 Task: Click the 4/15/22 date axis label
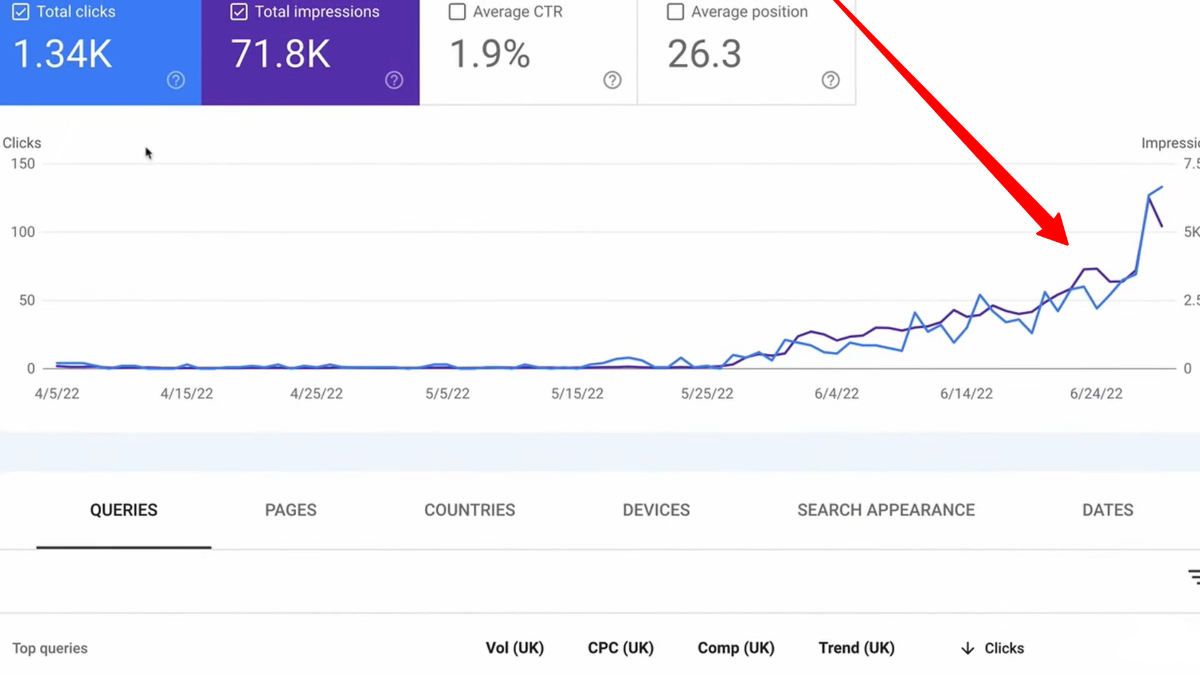click(x=187, y=394)
